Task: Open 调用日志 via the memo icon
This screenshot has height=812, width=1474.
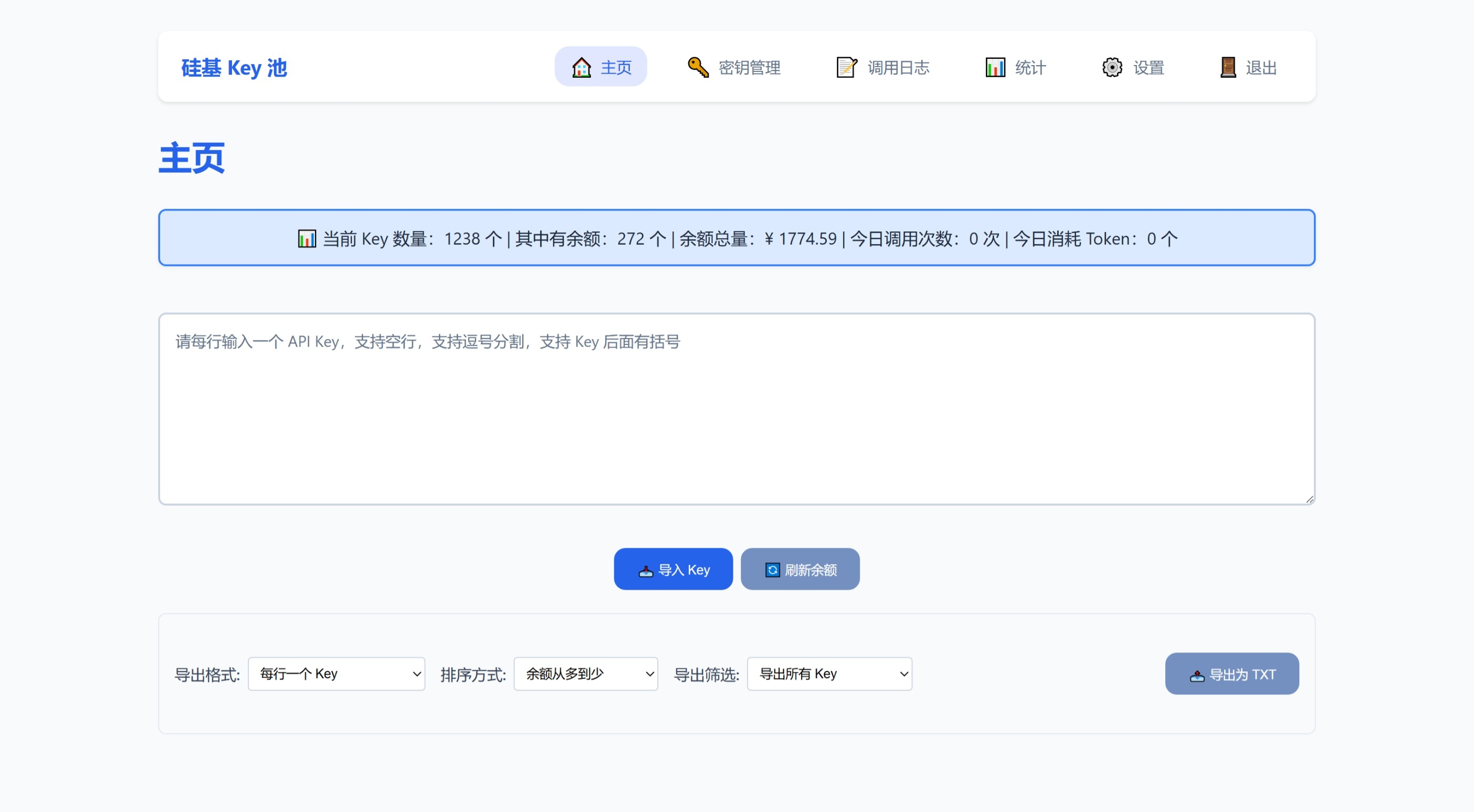Action: tap(845, 66)
